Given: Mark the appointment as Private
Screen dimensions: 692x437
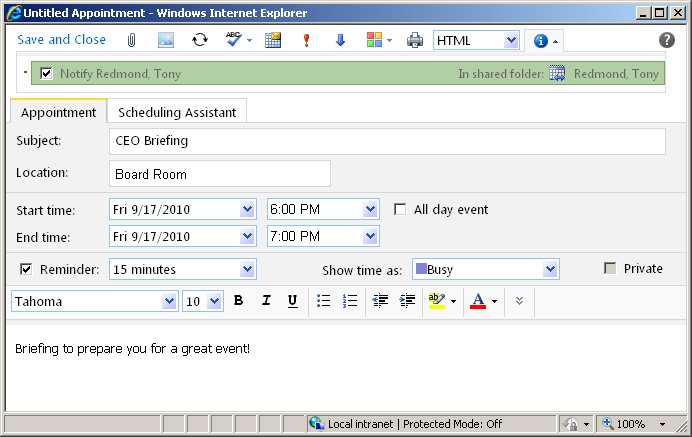Looking at the screenshot, I should (x=610, y=268).
